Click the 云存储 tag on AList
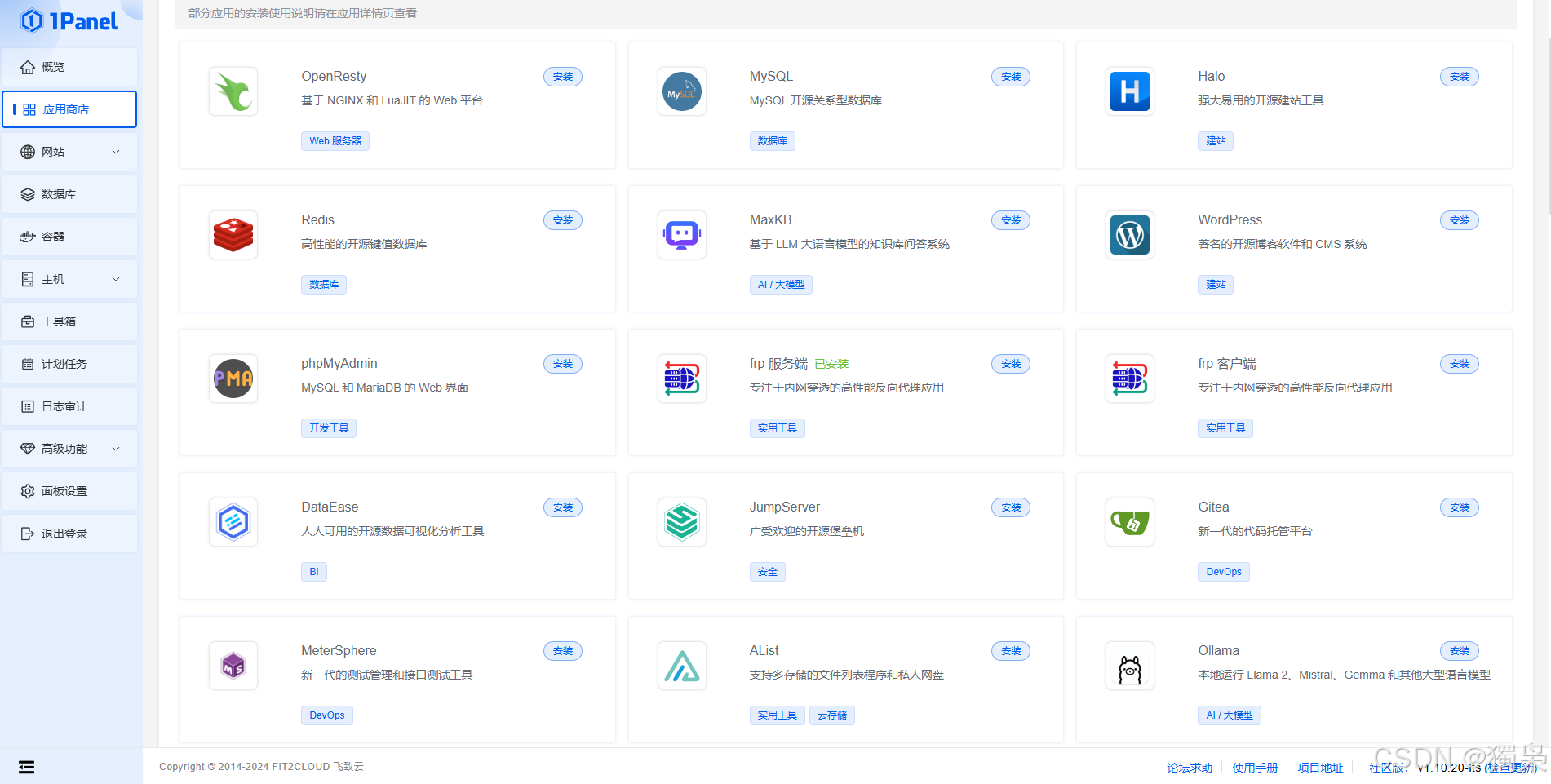 point(832,715)
